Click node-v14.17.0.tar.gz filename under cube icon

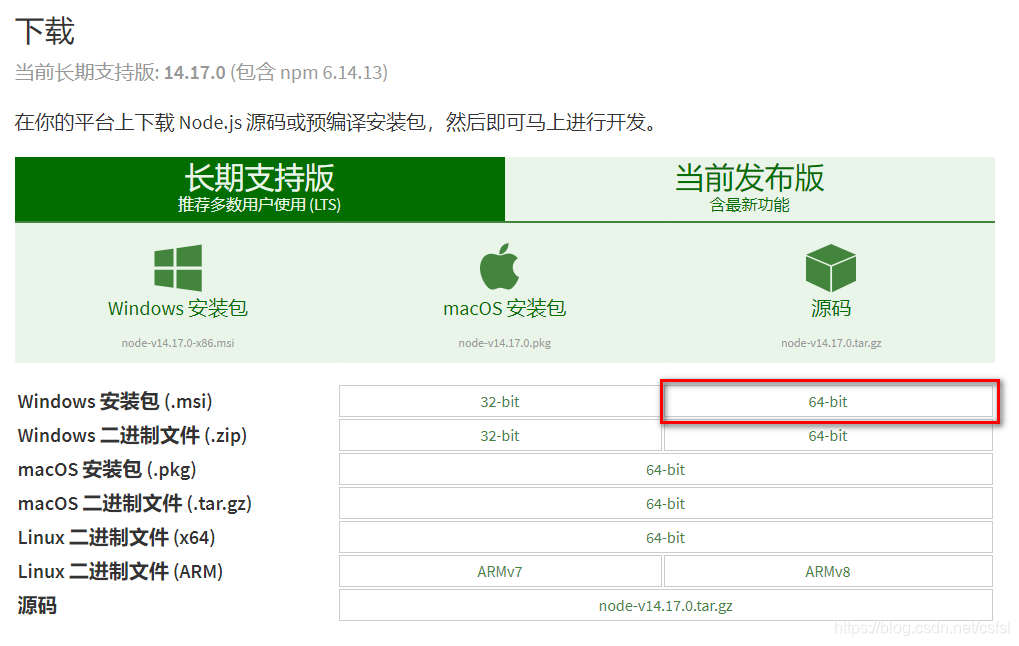coord(831,343)
